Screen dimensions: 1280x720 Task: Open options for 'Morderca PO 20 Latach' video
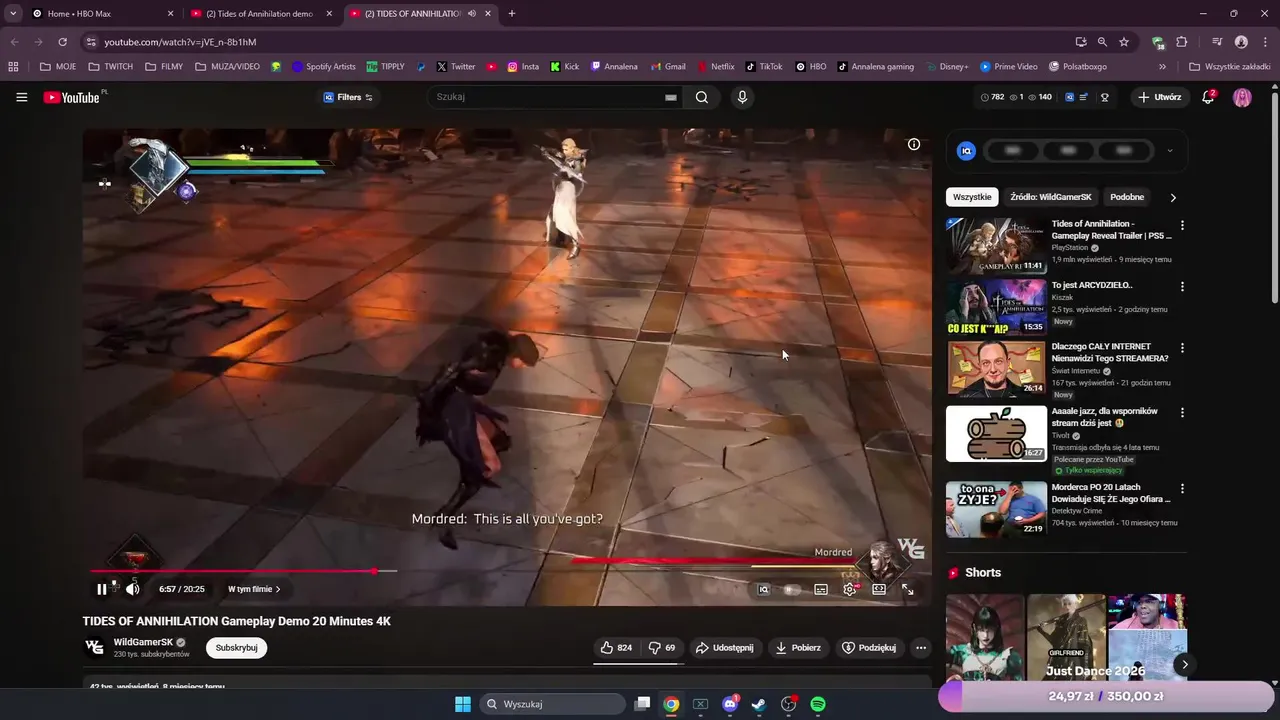[1182, 488]
